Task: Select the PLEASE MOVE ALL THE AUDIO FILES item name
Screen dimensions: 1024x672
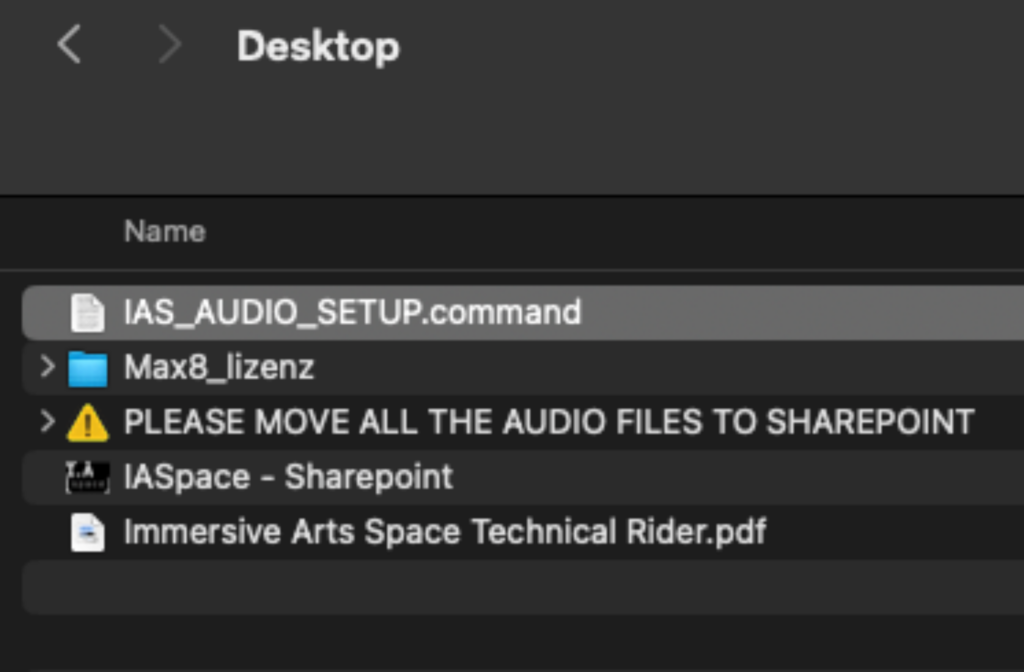Action: 549,422
